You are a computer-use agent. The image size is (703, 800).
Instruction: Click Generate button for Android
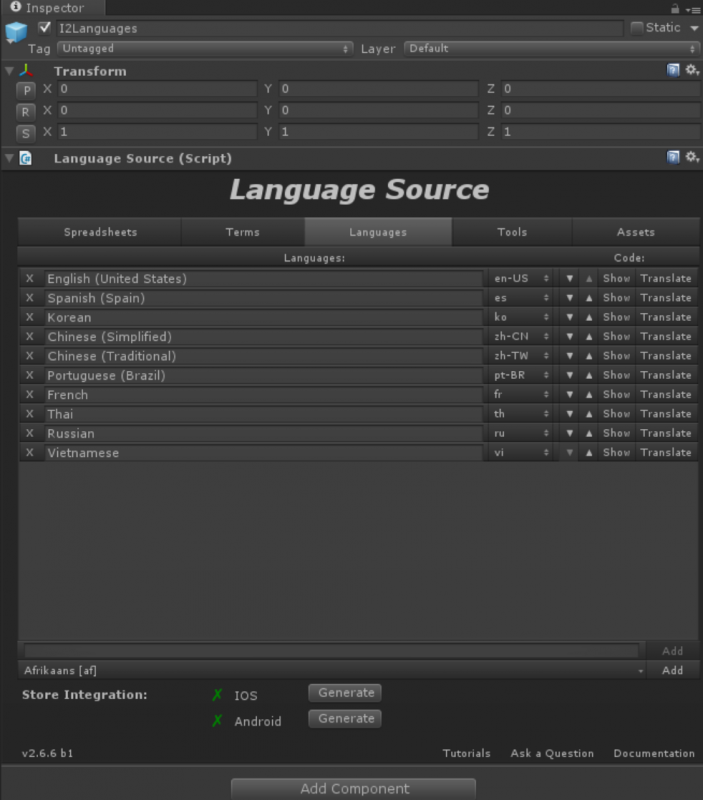(345, 719)
